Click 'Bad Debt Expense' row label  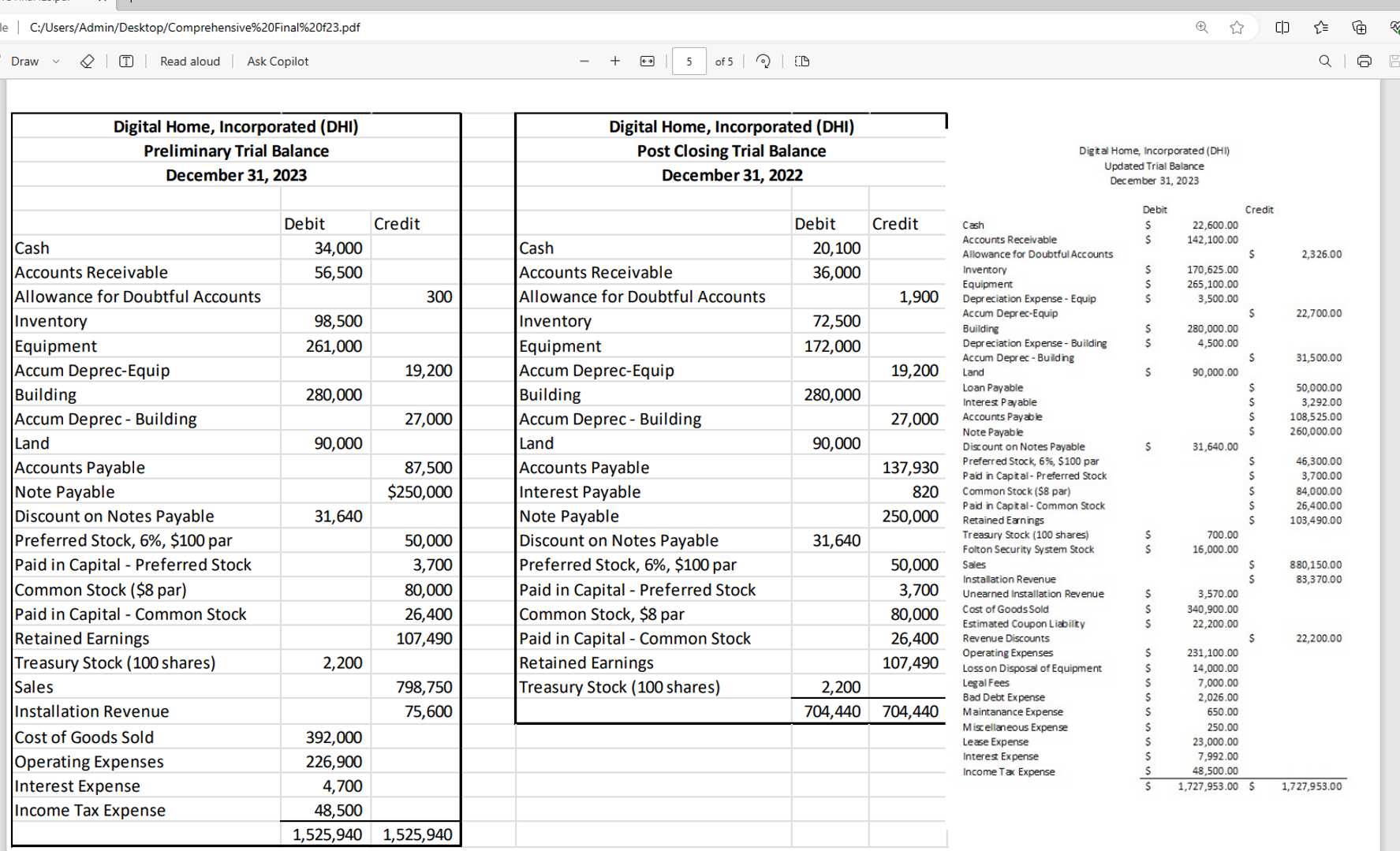(1003, 697)
